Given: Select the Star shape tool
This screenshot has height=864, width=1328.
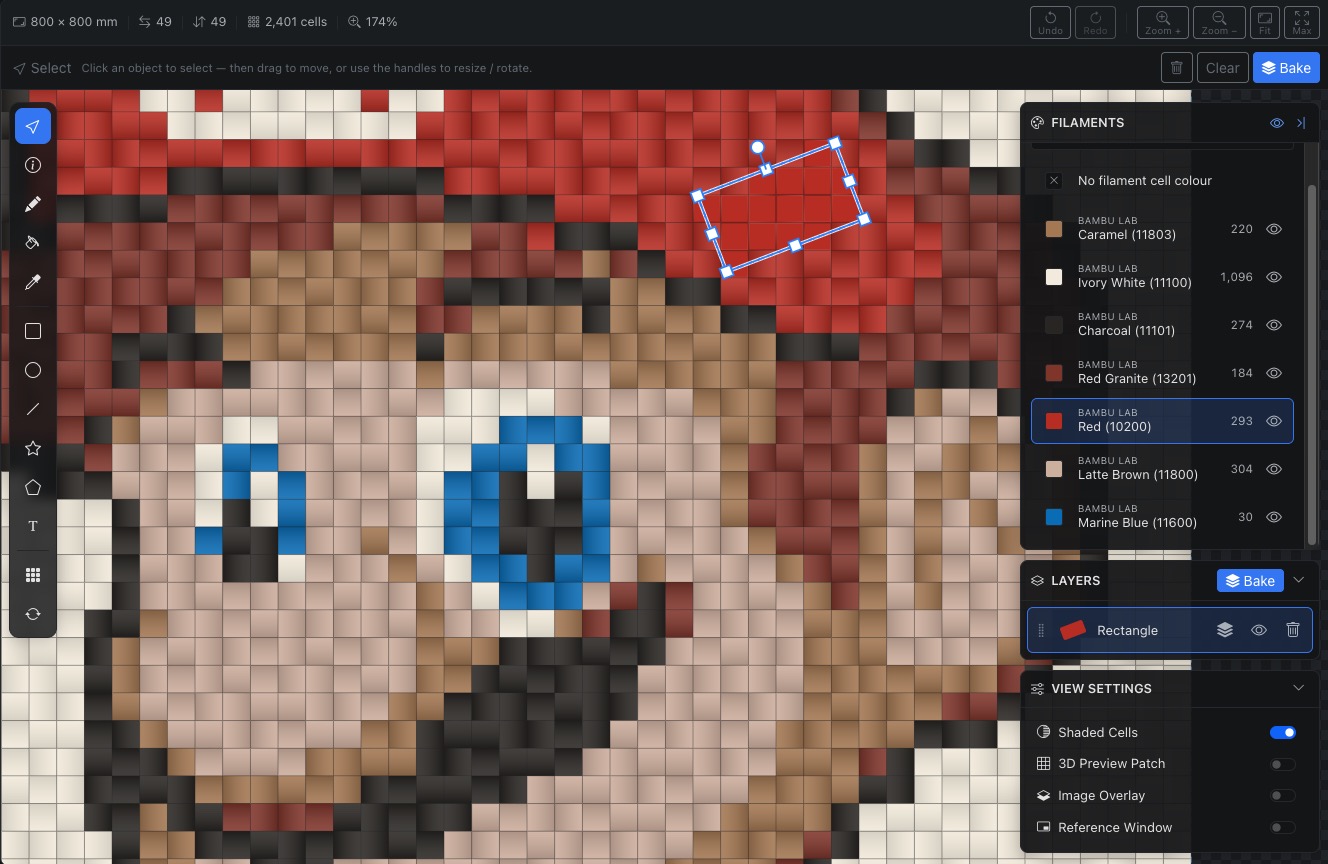Looking at the screenshot, I should pyautogui.click(x=33, y=448).
